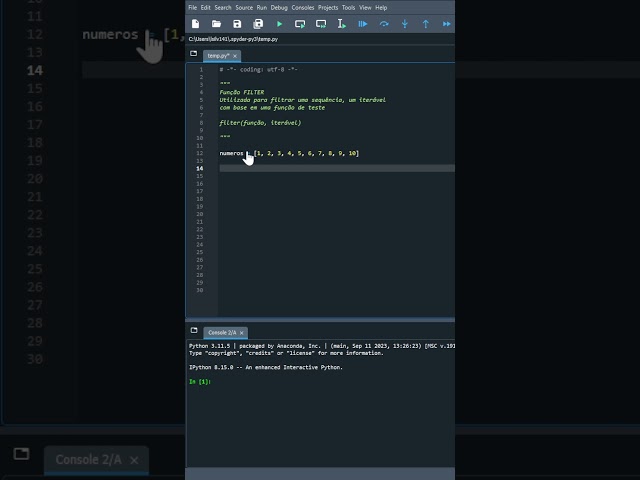Click 'Utilizada para filtrar uma sequência' line
The height and width of the screenshot is (480, 640).
[302, 100]
